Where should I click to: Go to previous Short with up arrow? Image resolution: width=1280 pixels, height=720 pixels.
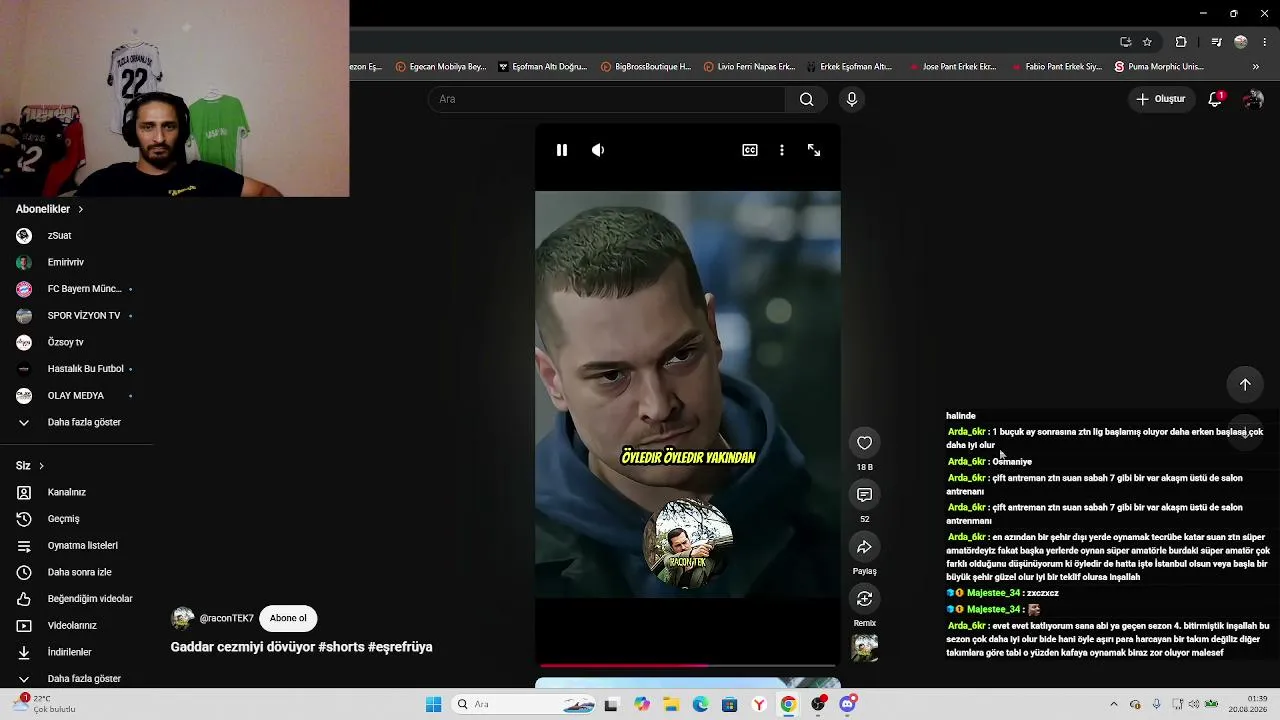(1245, 385)
